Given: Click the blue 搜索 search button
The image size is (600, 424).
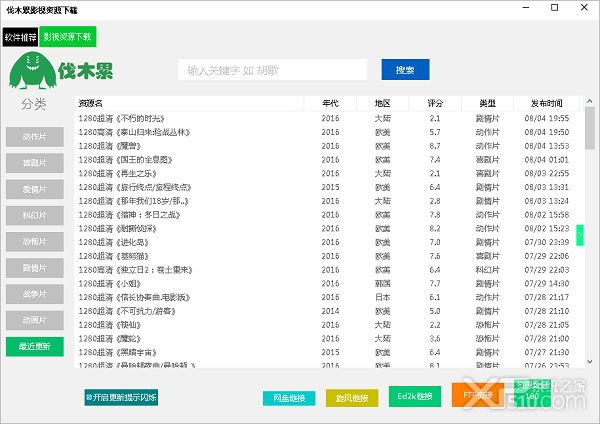Looking at the screenshot, I should coord(405,70).
